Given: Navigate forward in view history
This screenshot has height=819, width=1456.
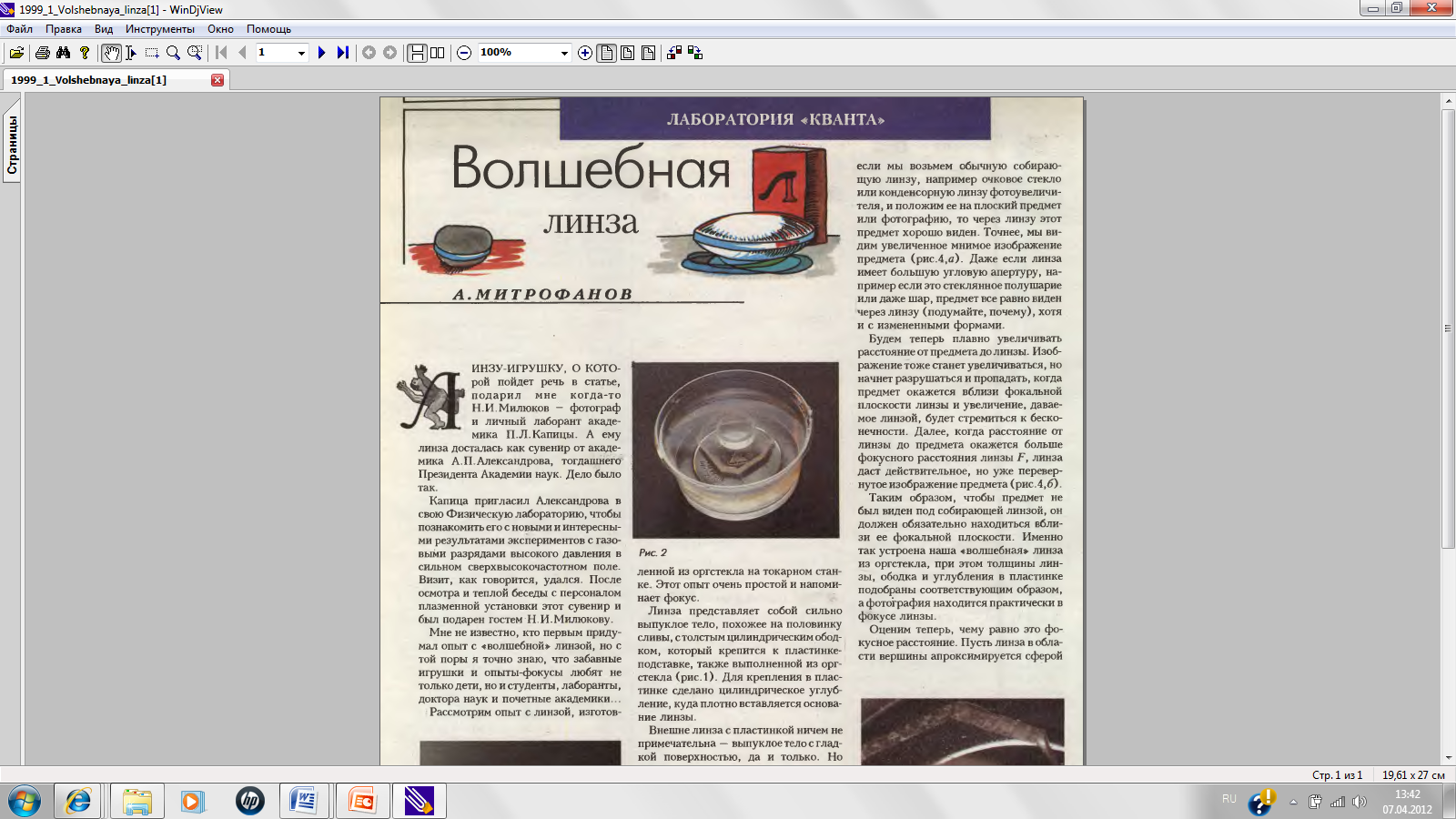Looking at the screenshot, I should pos(389,53).
